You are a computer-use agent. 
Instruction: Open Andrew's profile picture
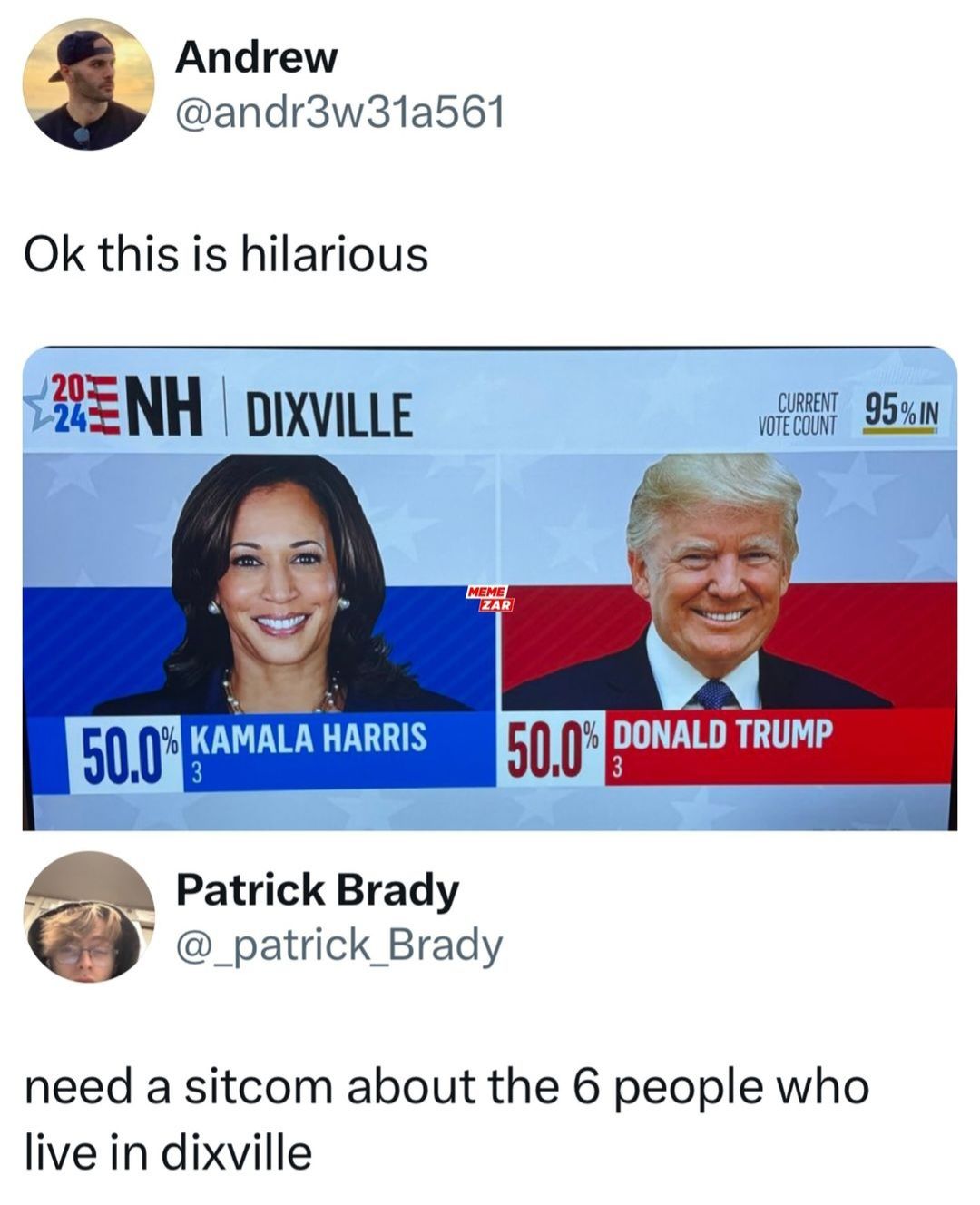coord(88,84)
